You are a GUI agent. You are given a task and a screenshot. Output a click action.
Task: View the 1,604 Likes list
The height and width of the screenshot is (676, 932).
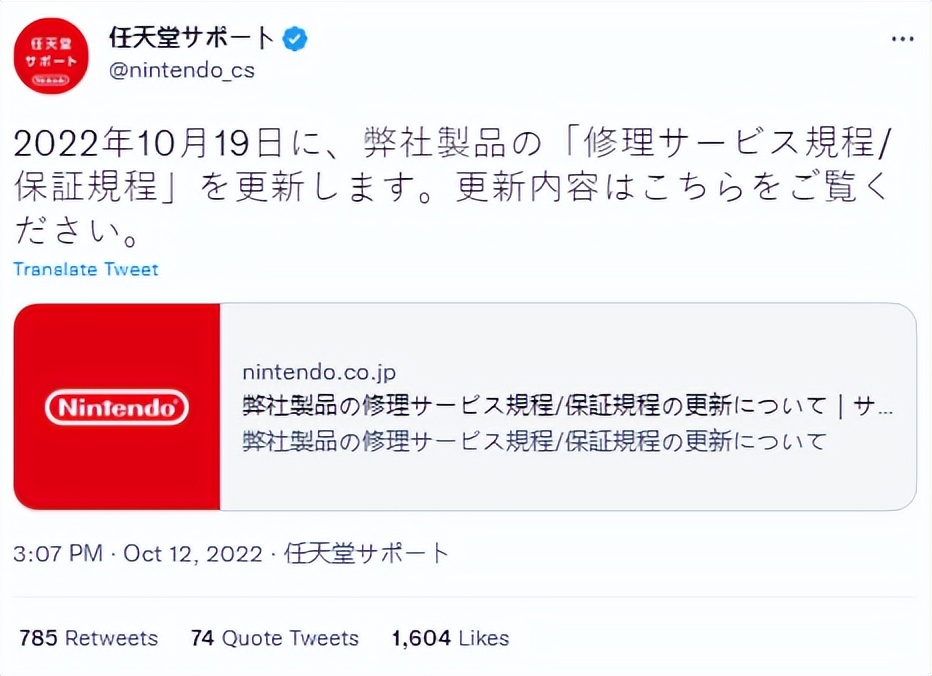click(450, 637)
